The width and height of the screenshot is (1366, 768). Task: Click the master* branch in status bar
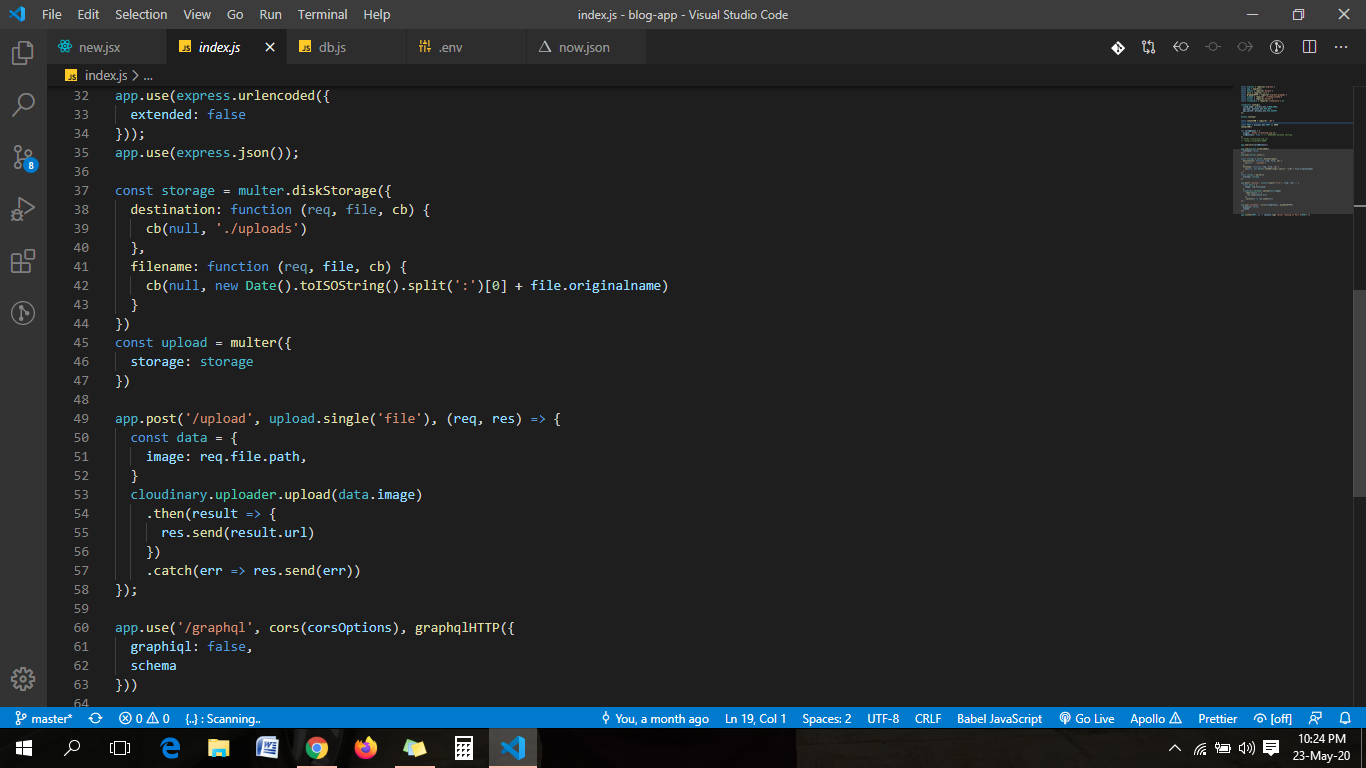[x=44, y=718]
